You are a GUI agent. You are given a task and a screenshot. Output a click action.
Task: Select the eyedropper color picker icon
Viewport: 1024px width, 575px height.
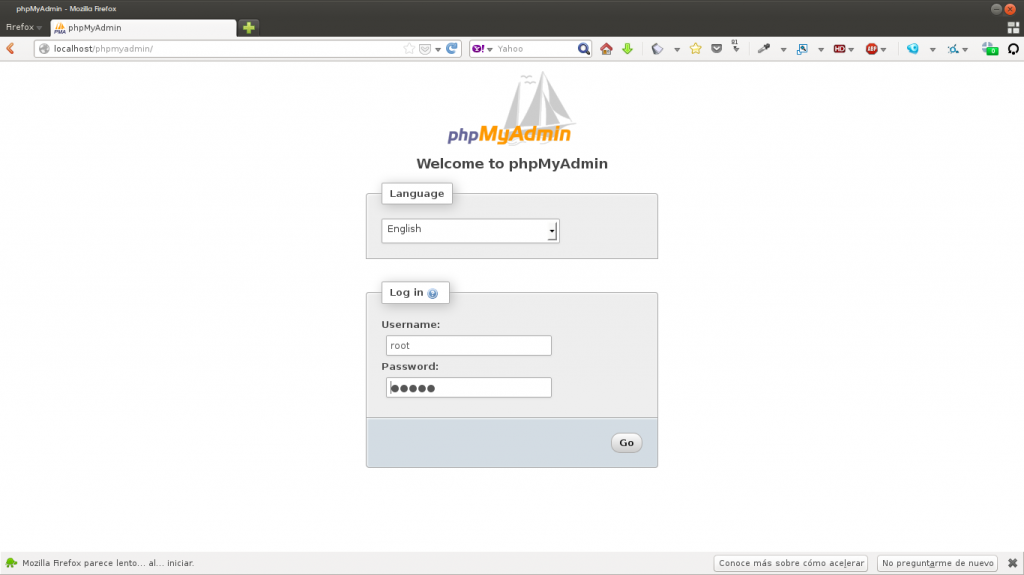coord(763,48)
